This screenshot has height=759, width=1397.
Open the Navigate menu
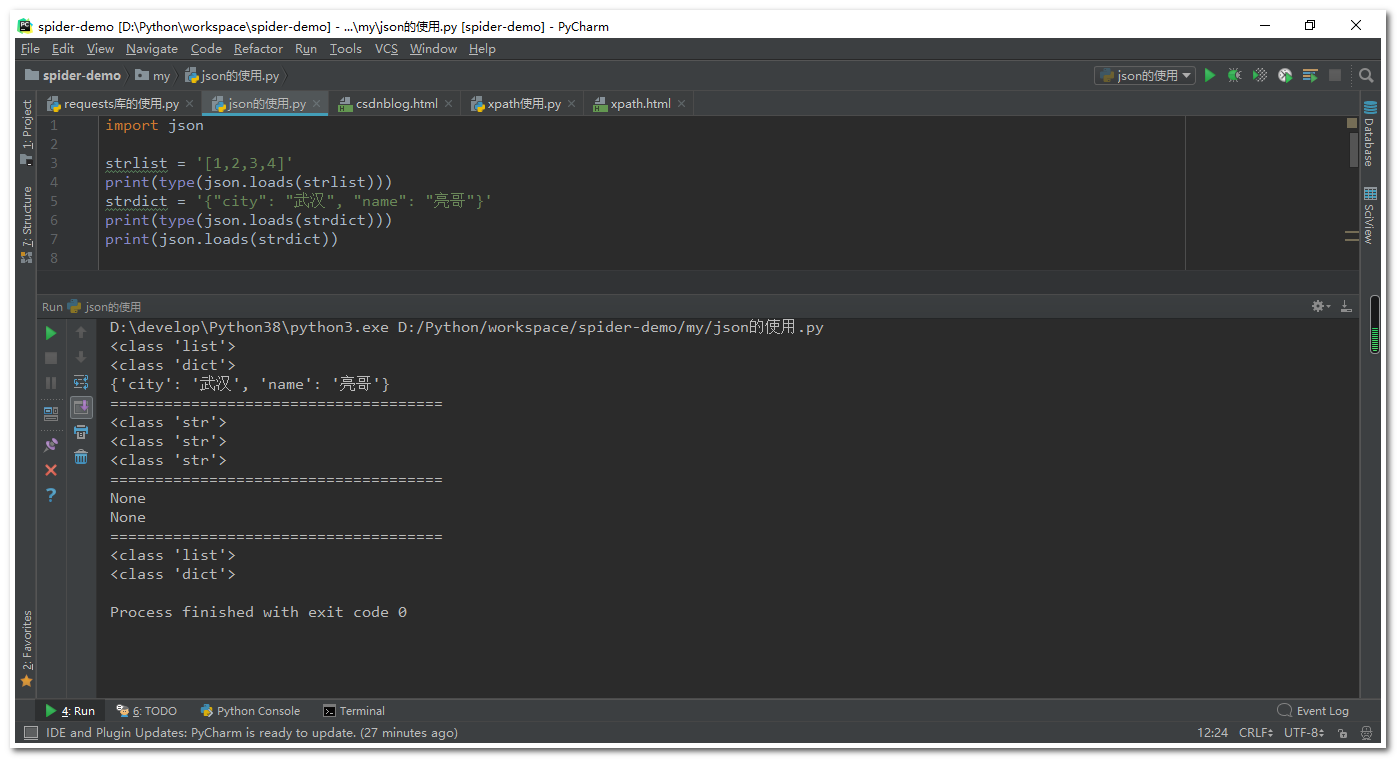pyautogui.click(x=152, y=49)
